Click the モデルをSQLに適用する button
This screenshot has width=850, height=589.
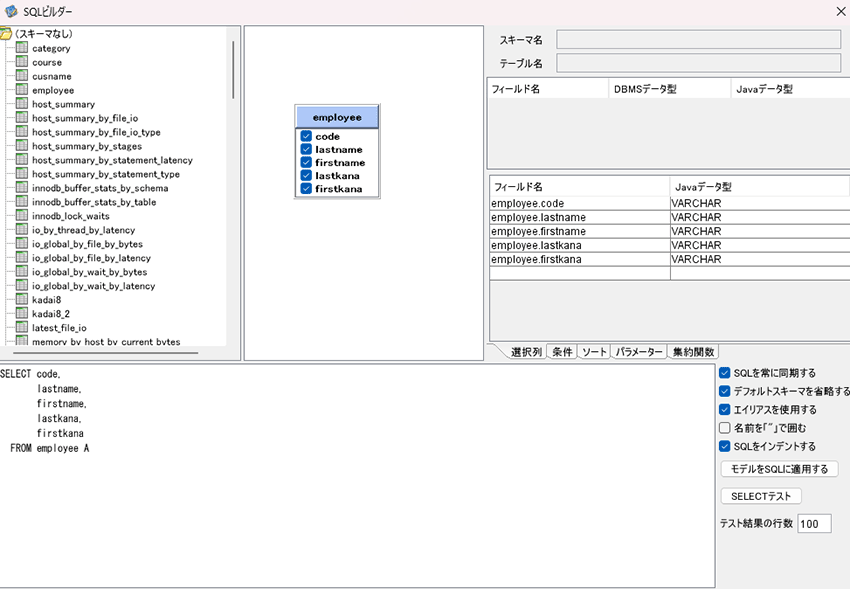click(780, 469)
